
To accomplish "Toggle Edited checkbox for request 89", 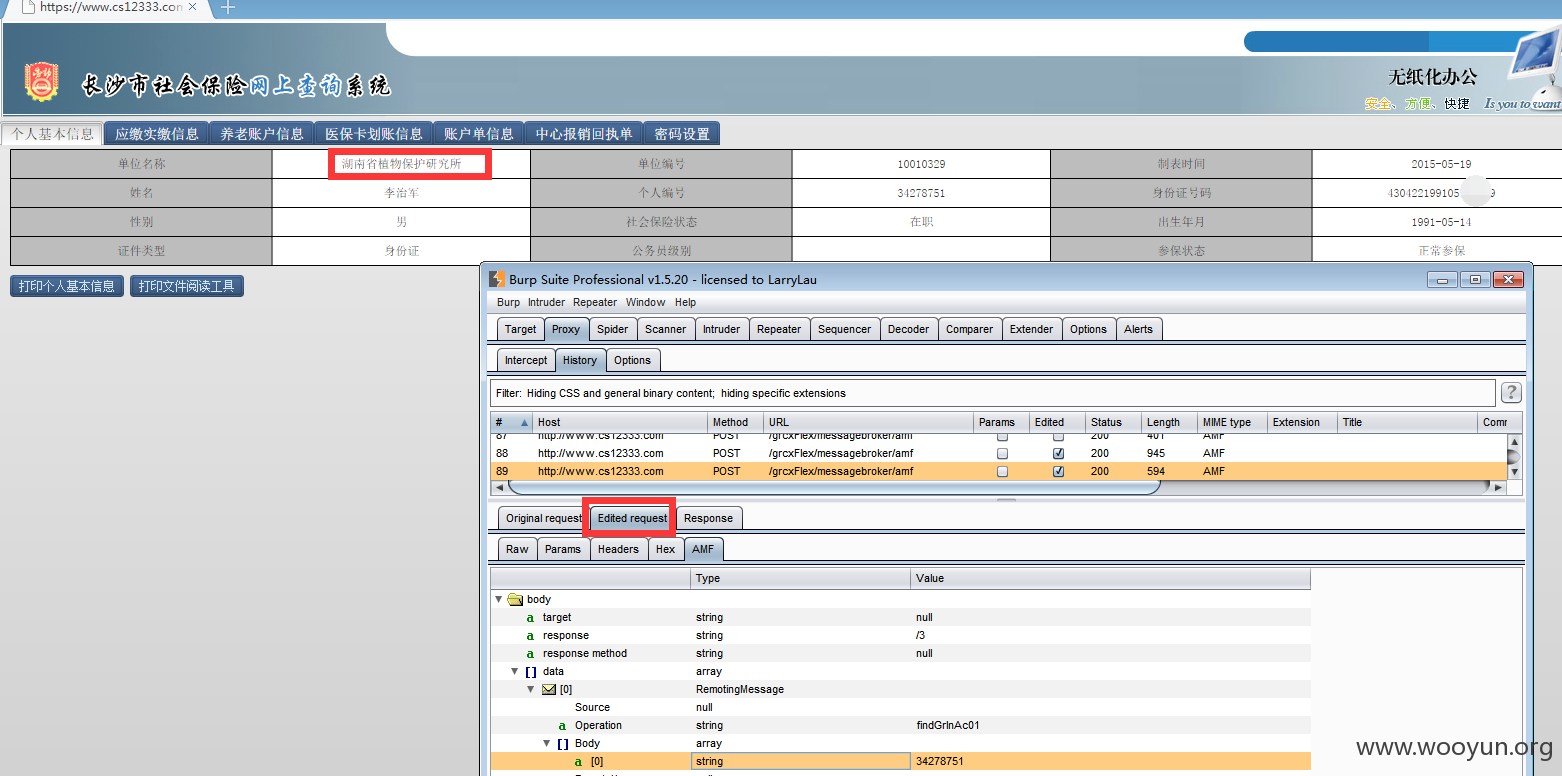I will coord(1058,471).
